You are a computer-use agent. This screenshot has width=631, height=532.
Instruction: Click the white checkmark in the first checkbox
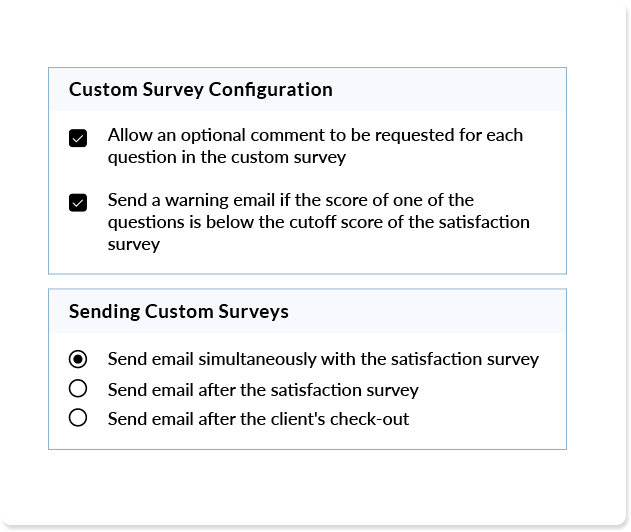[x=78, y=139]
